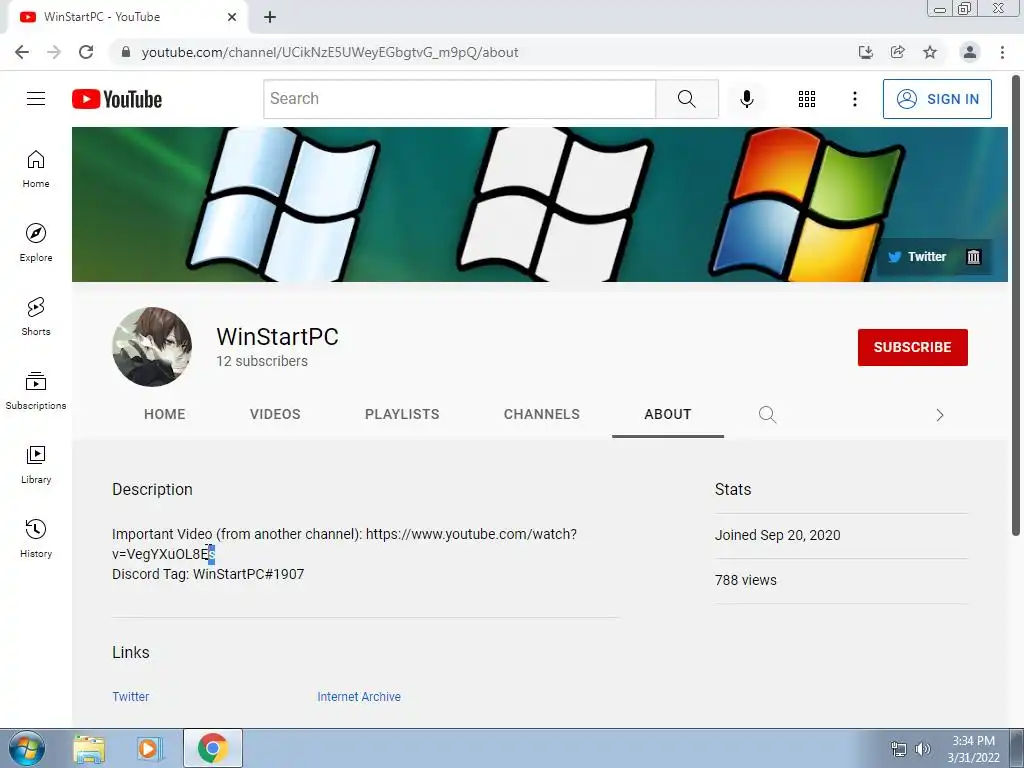Image resolution: width=1024 pixels, height=768 pixels.
Task: Reload the page
Action: tap(86, 52)
